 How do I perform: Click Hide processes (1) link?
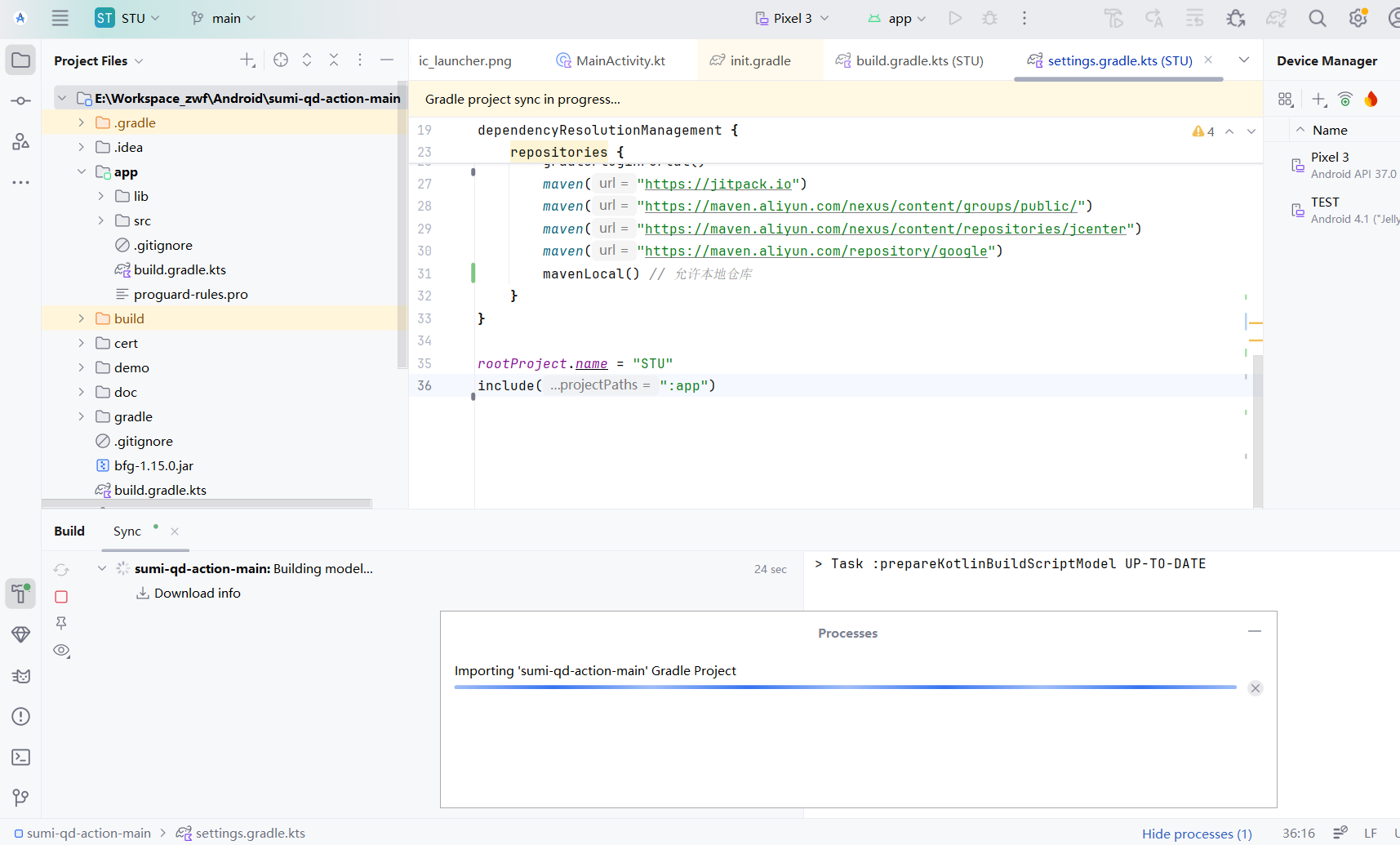click(x=1197, y=834)
